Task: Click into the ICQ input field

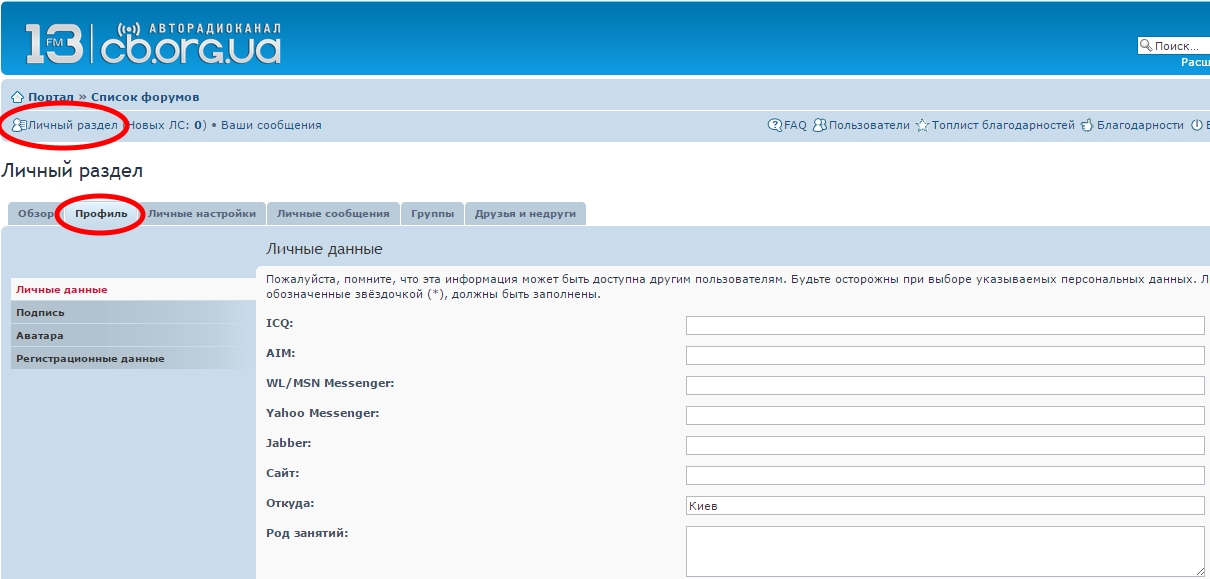Action: (x=945, y=325)
